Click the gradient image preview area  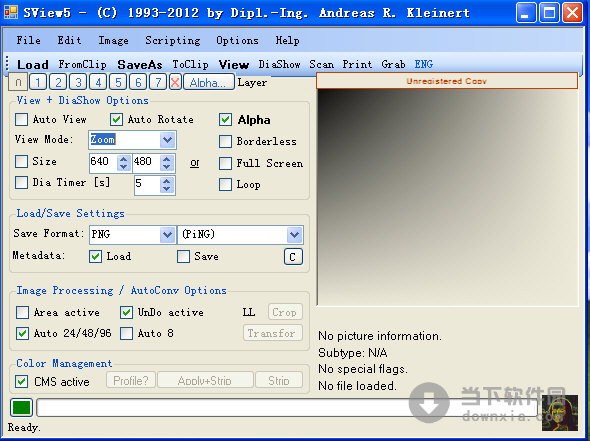[x=447, y=197]
